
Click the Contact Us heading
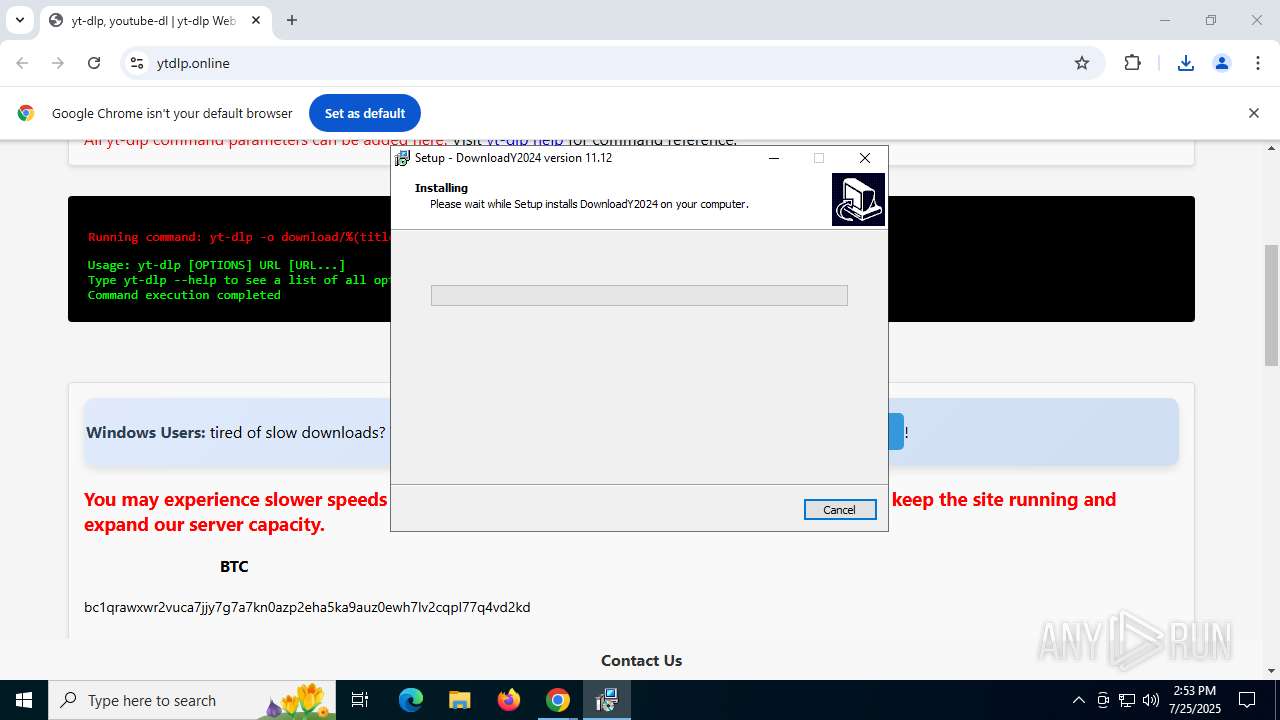pyautogui.click(x=641, y=660)
